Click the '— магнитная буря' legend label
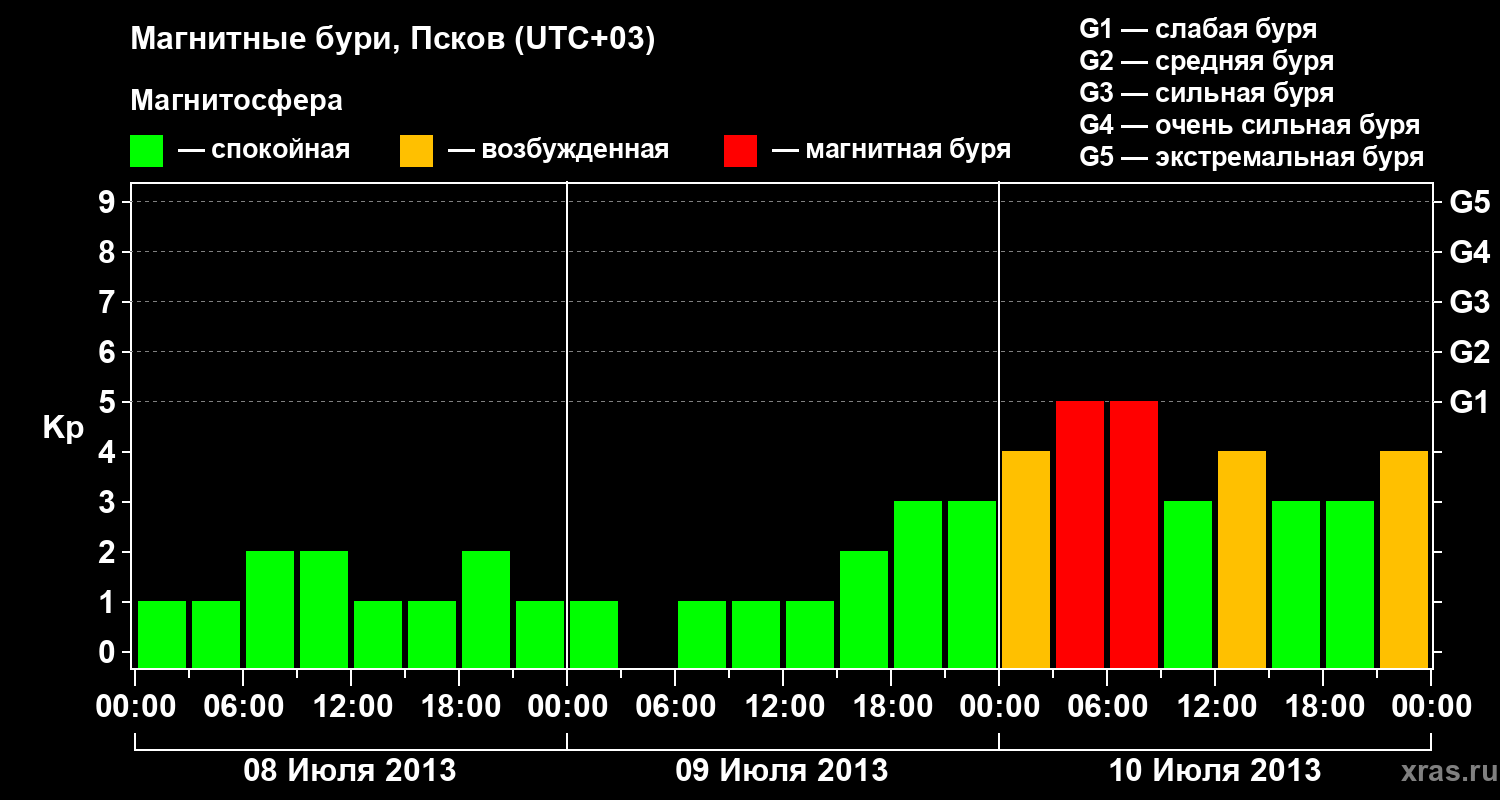1500x800 pixels. [892, 151]
